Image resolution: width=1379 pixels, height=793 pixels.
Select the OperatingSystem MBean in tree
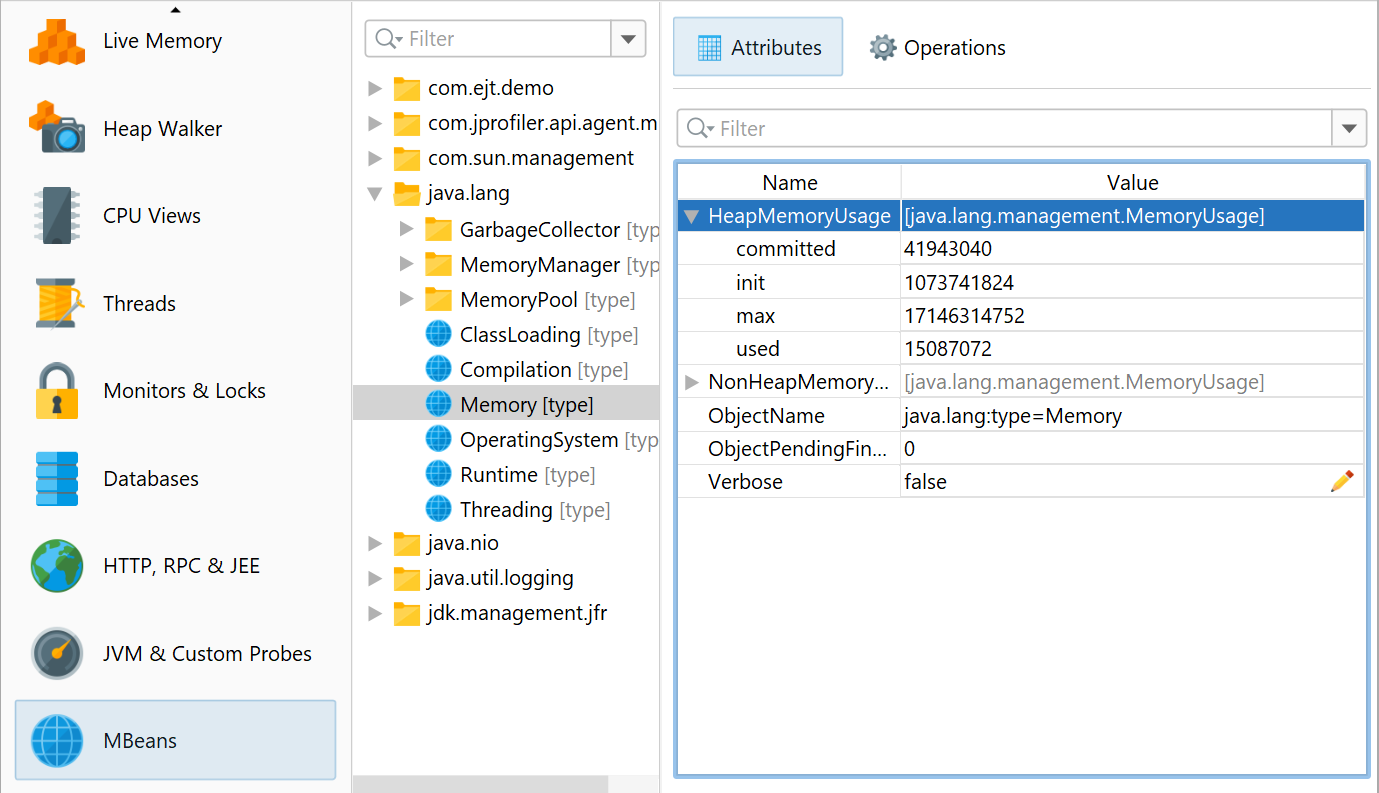538,440
